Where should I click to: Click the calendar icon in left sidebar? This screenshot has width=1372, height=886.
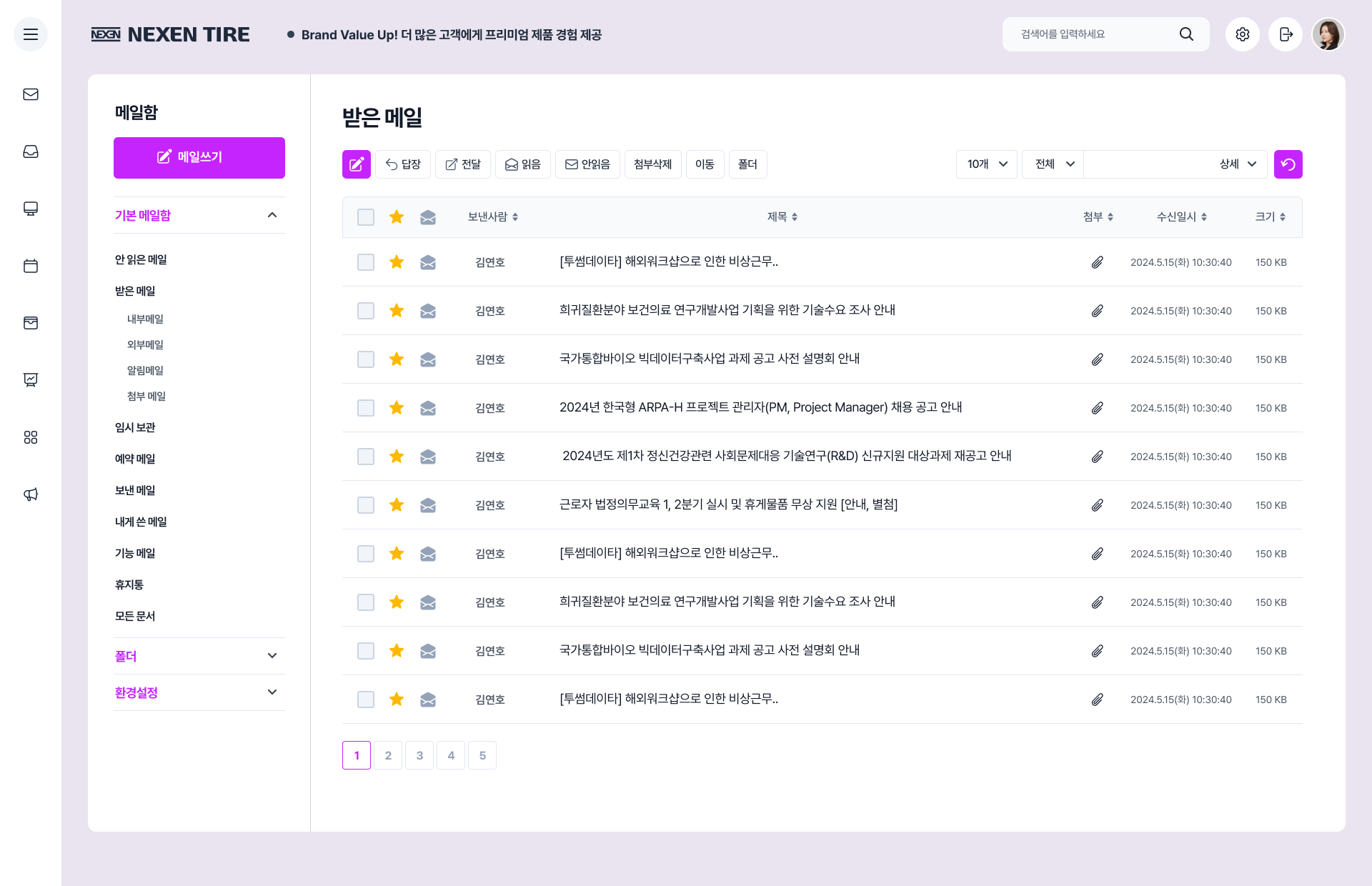[31, 266]
